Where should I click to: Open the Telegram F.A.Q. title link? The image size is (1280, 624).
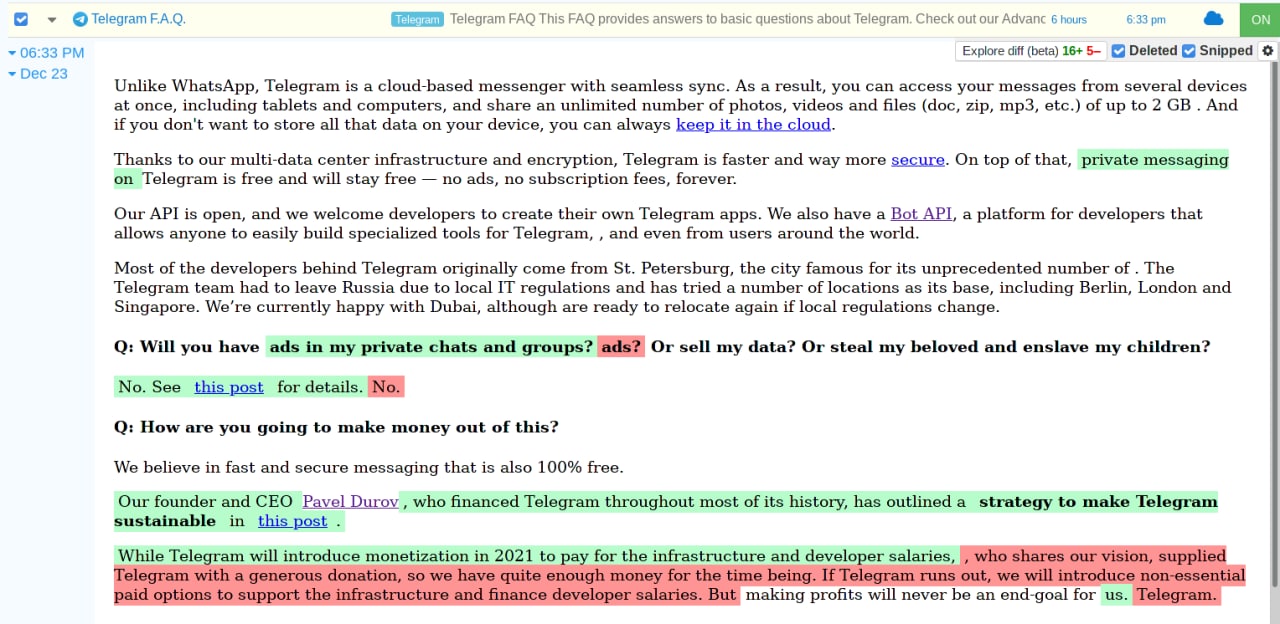point(138,19)
